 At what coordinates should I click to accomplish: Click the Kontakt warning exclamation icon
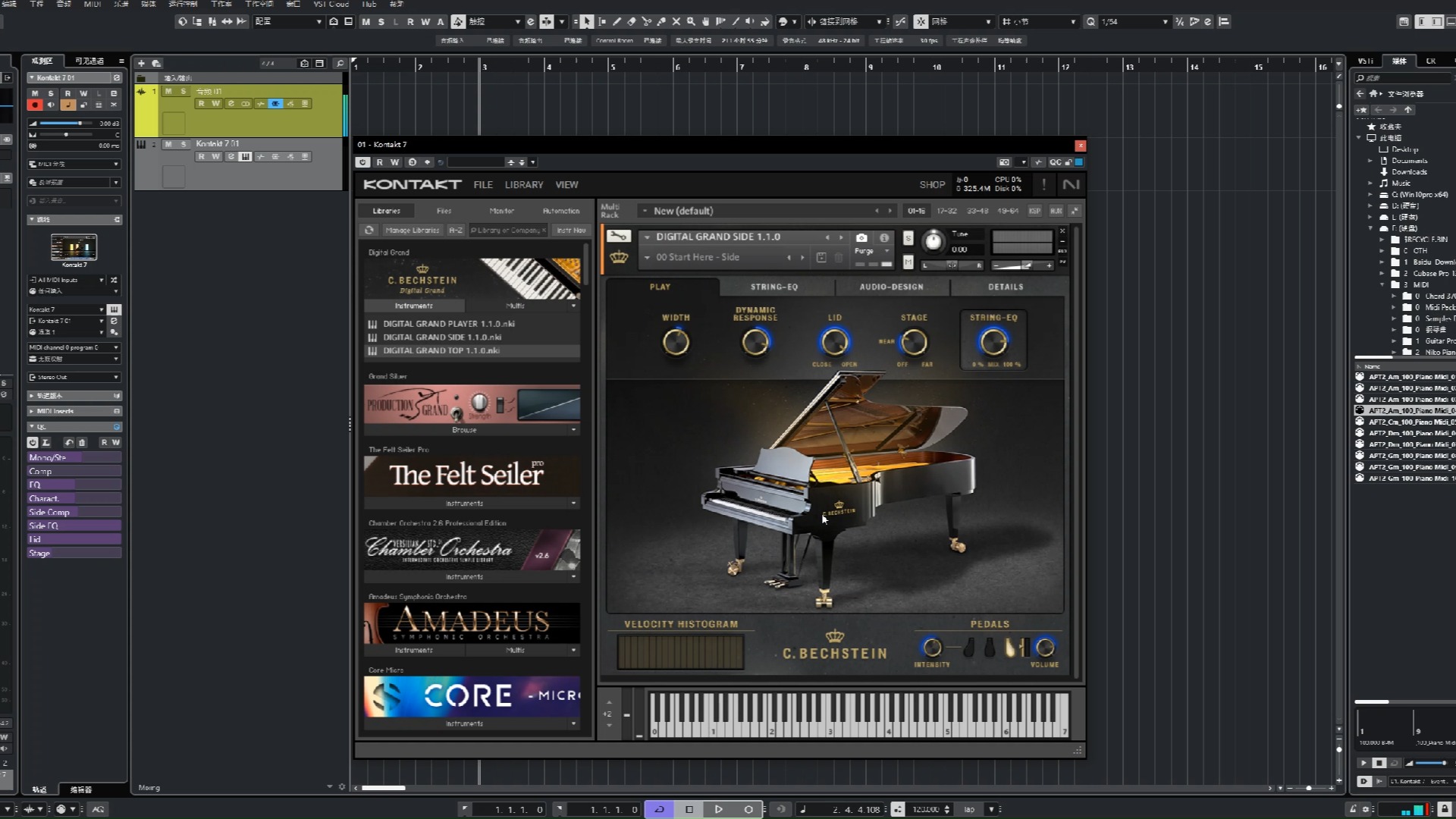pyautogui.click(x=1043, y=184)
